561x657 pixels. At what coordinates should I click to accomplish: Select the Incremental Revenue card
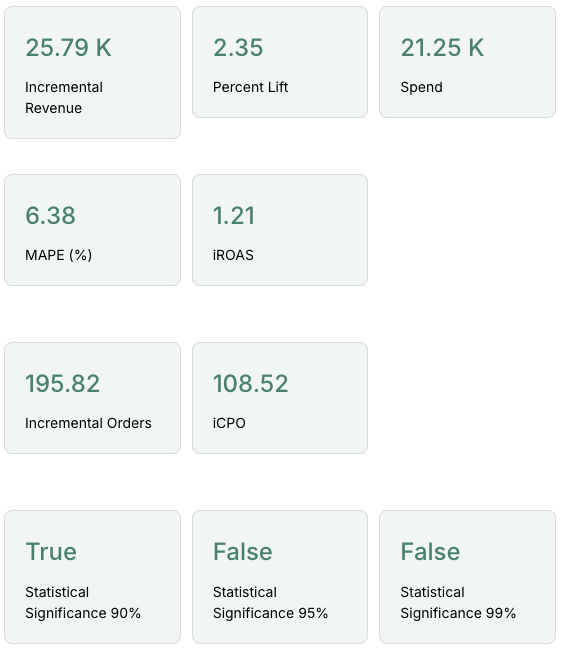pyautogui.click(x=92, y=72)
